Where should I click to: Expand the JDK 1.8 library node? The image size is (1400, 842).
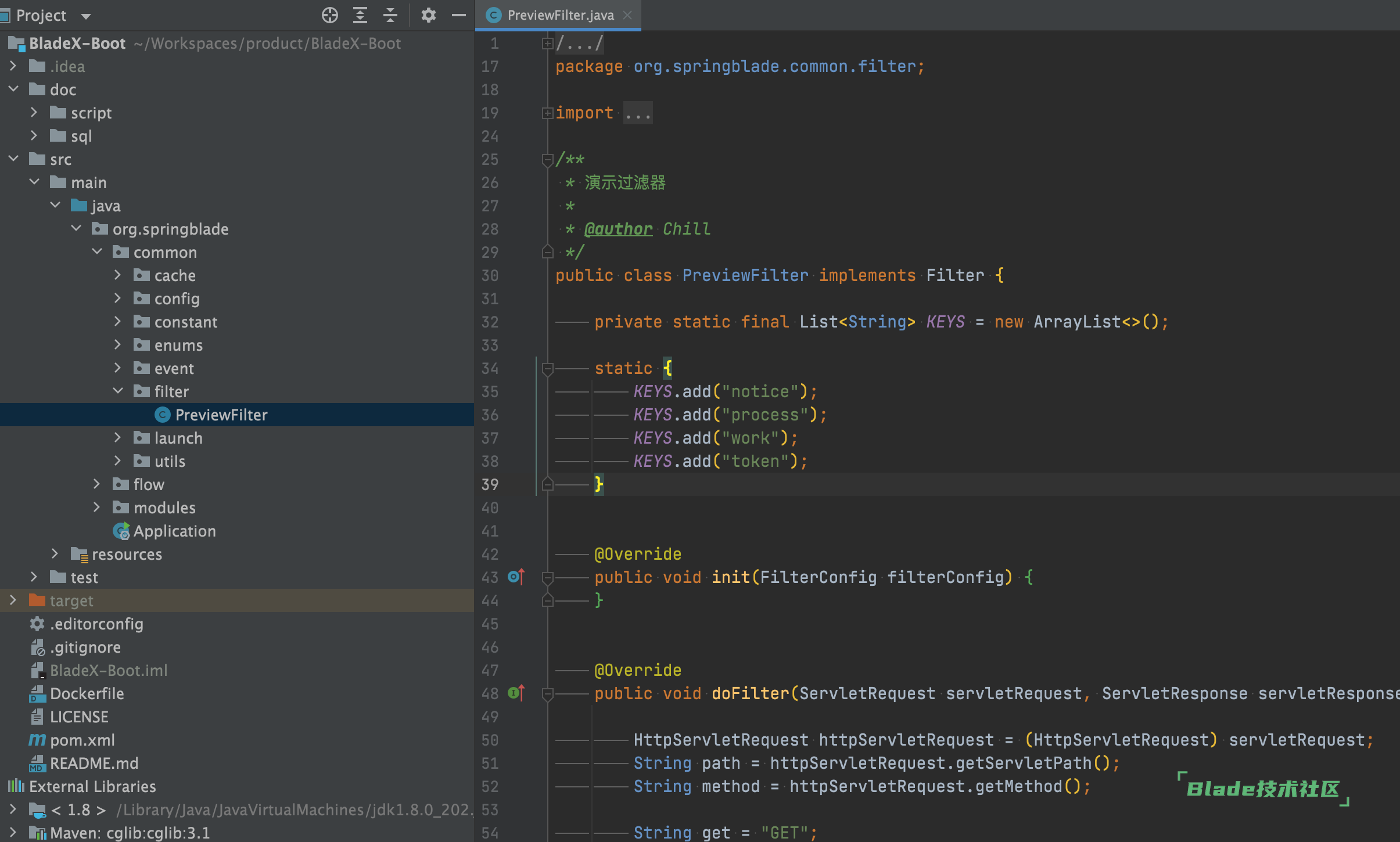(x=13, y=809)
